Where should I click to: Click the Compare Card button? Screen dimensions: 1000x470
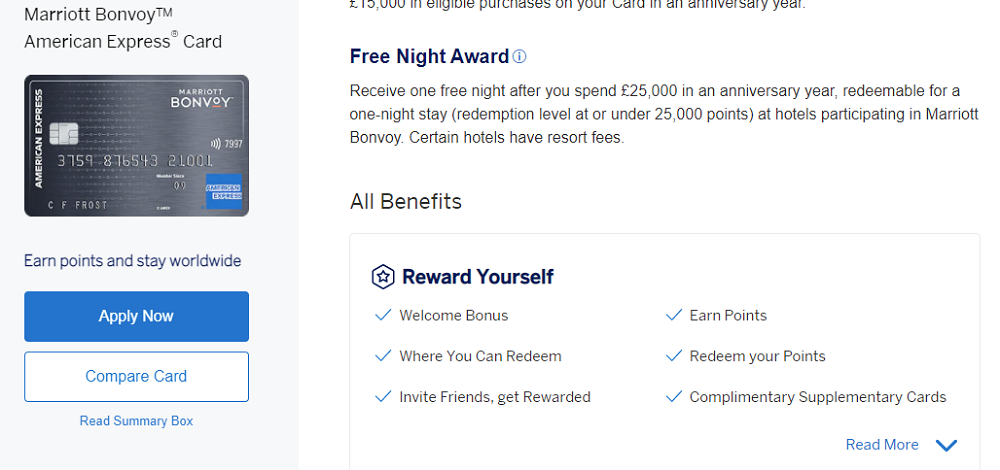[136, 376]
